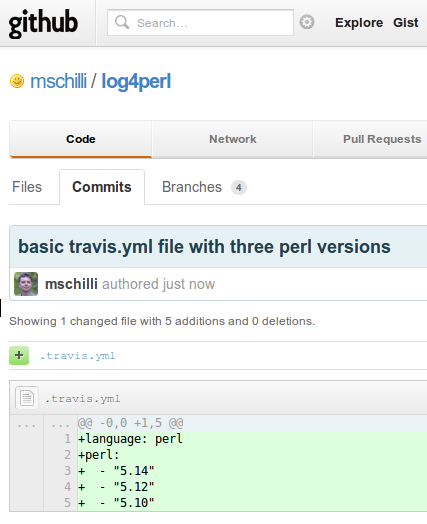Open the mschilli user profile link
Screen dimensions: 427x524
pos(58,81)
